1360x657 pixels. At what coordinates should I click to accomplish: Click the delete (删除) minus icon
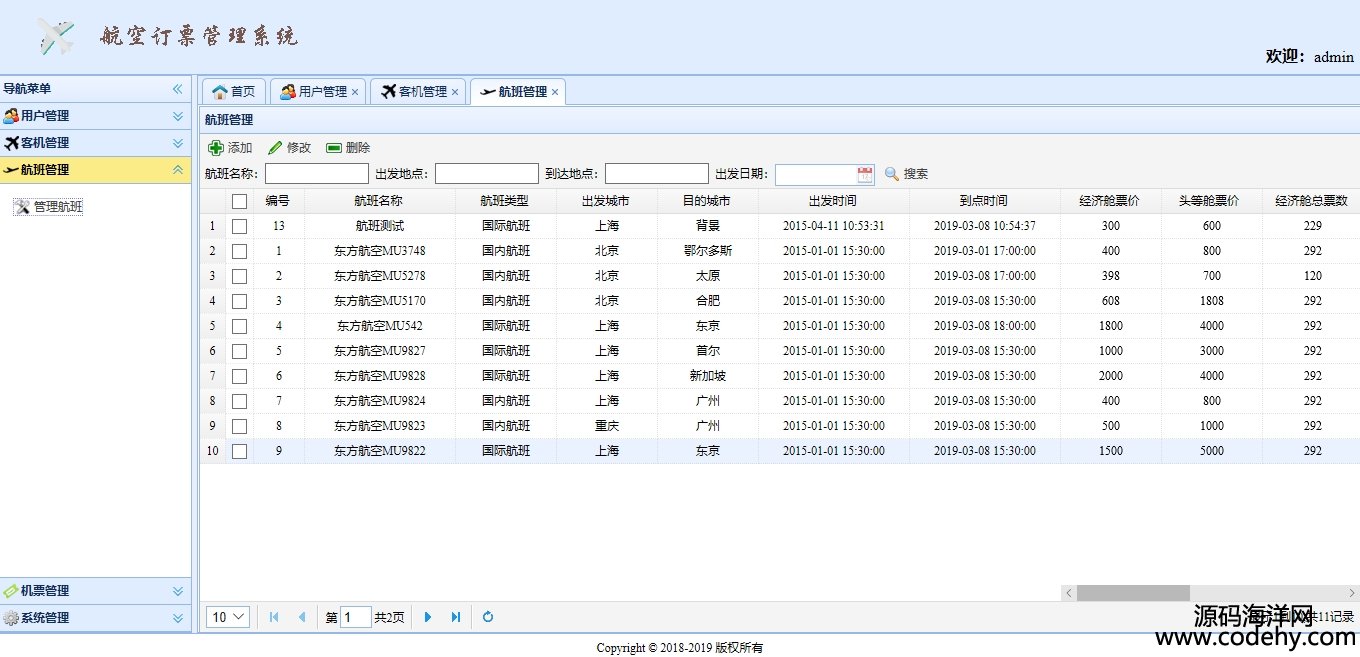click(x=334, y=148)
